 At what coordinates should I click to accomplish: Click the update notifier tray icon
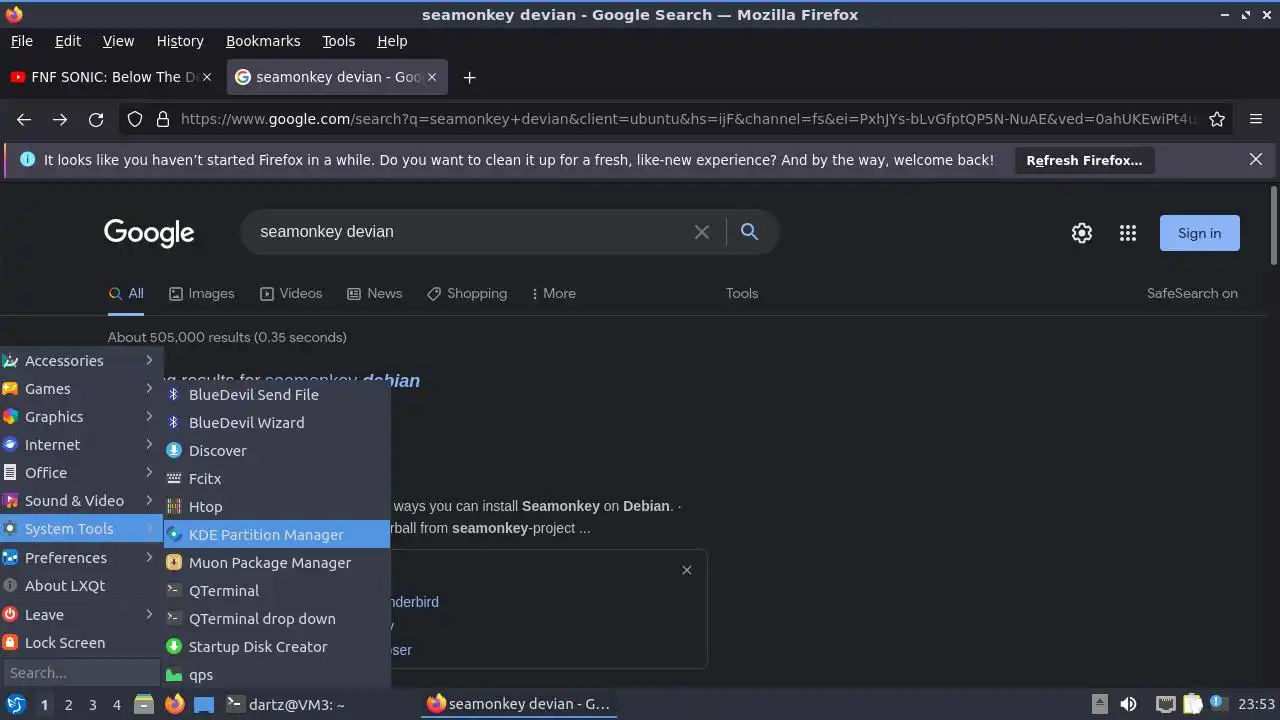click(1219, 704)
